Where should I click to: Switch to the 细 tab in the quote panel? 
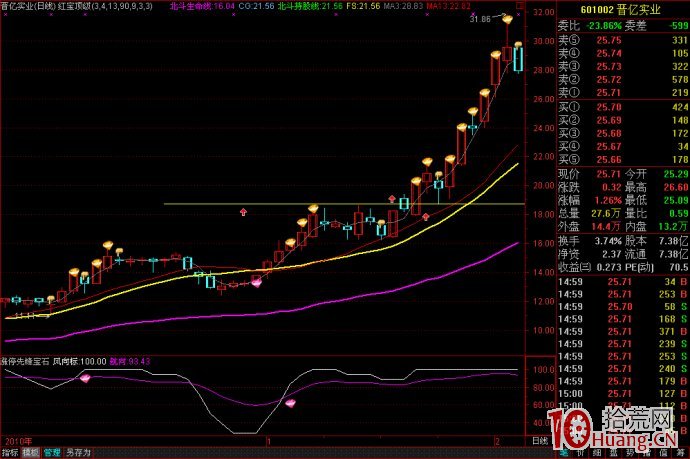597,453
